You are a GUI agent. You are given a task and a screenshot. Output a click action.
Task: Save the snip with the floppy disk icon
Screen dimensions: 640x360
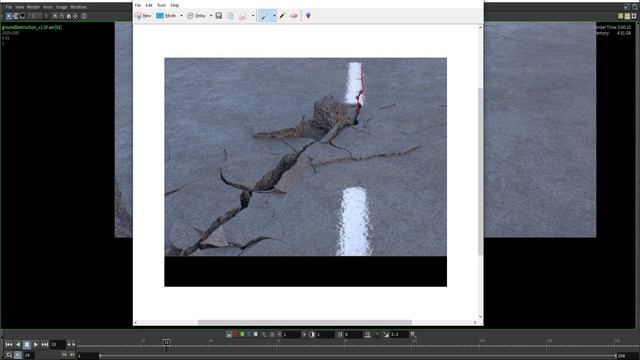(x=219, y=16)
